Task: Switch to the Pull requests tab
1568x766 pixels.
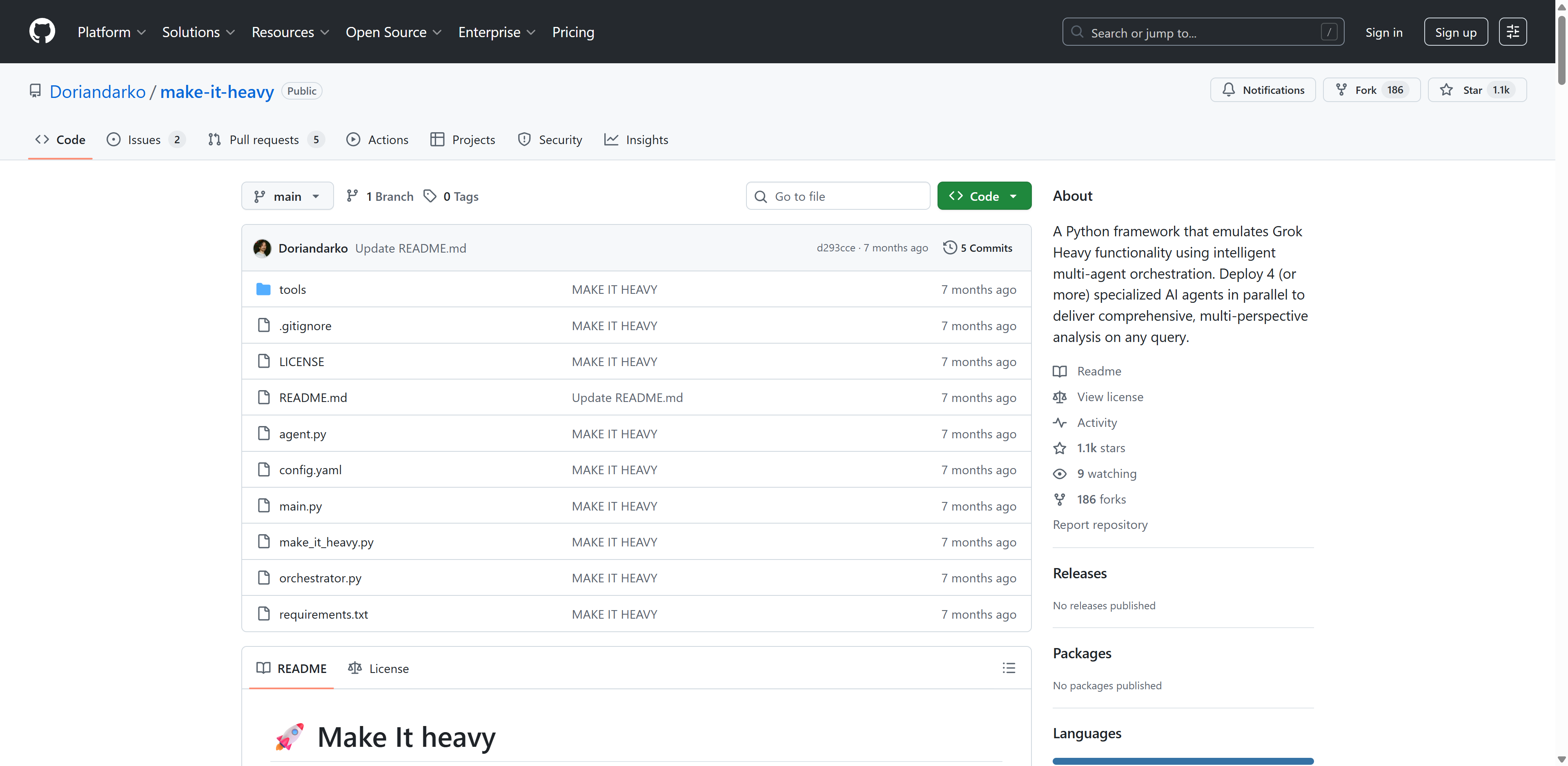Action: tap(264, 140)
